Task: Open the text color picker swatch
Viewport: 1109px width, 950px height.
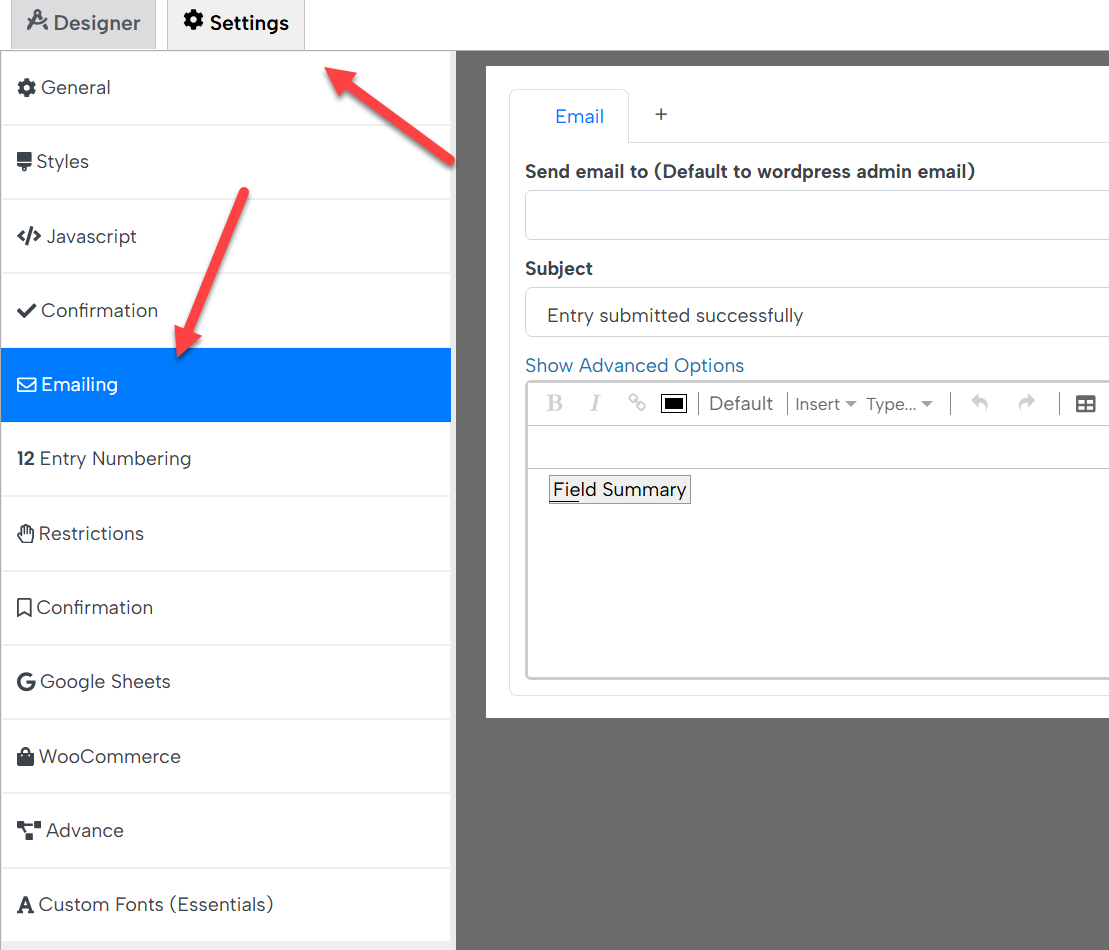Action: tap(673, 403)
